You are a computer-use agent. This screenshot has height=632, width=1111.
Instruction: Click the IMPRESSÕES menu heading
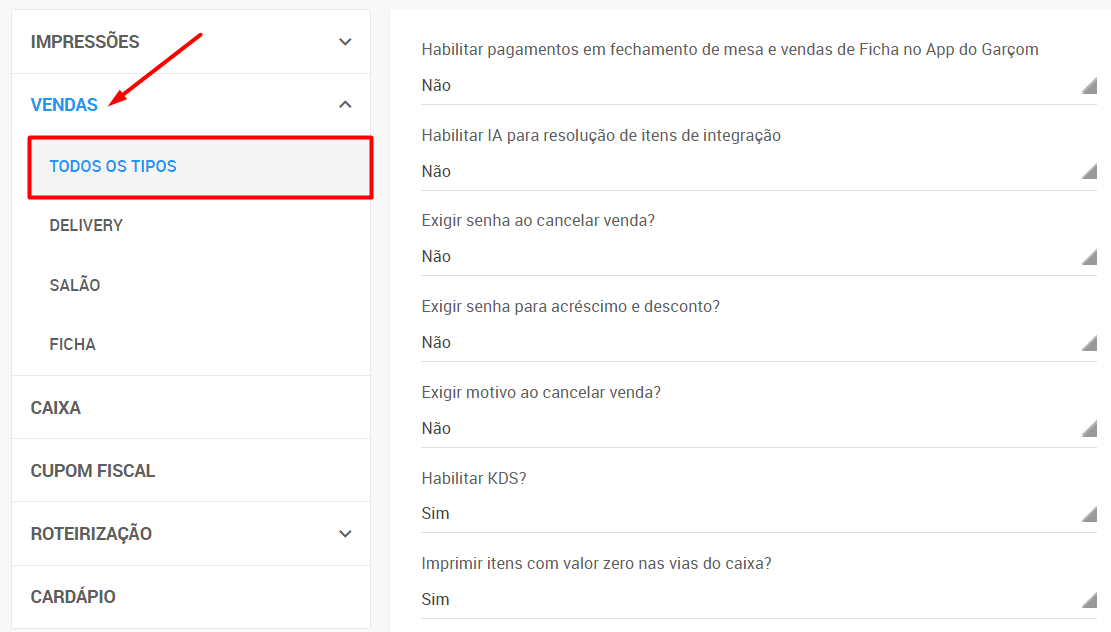click(x=85, y=42)
